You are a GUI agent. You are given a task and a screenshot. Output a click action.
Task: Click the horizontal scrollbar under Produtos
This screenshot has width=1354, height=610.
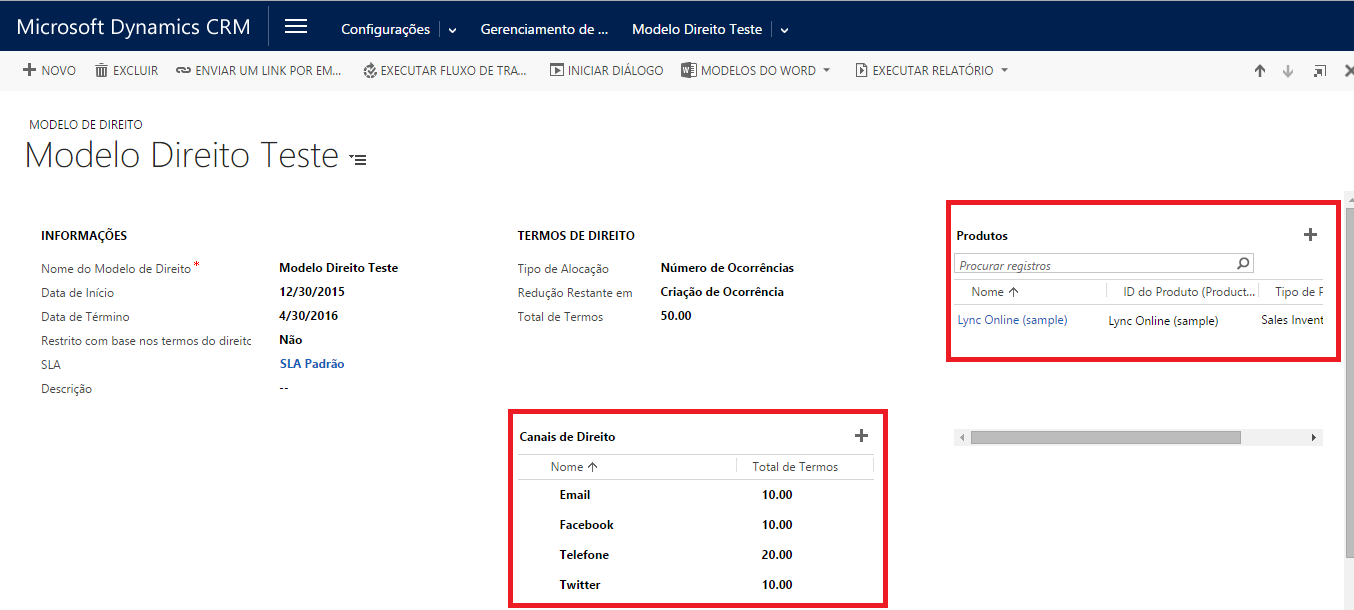[1105, 438]
